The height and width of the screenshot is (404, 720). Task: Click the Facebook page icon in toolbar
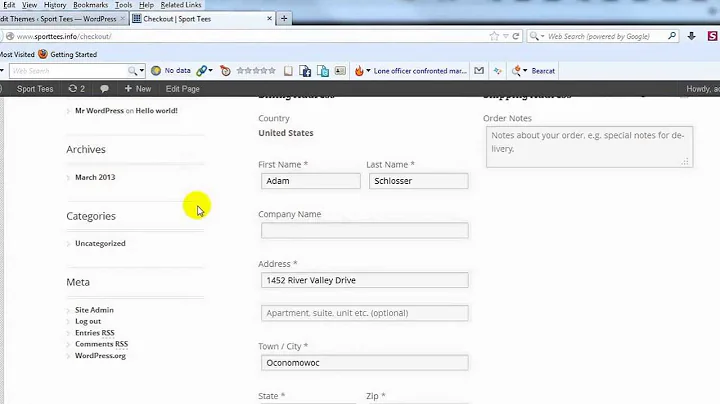point(305,71)
